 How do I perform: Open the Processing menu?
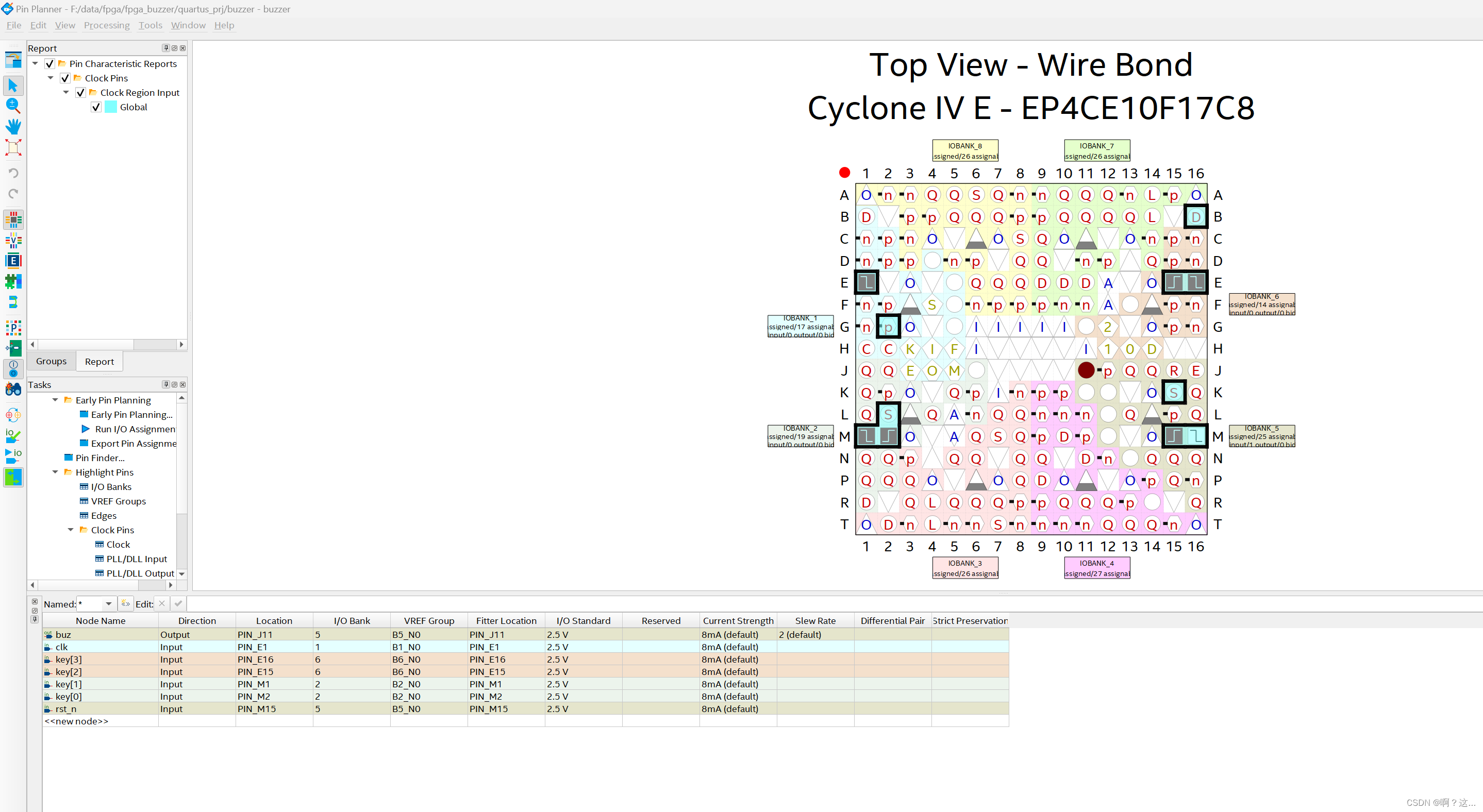107,25
